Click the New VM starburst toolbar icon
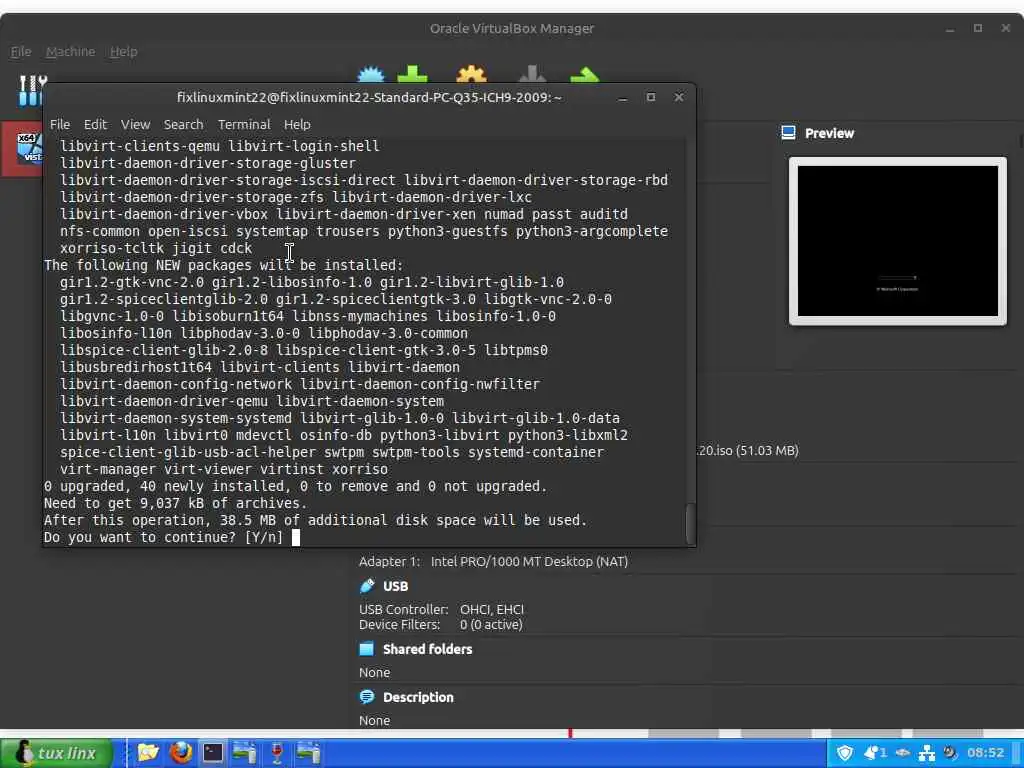The height and width of the screenshot is (768, 1024). [371, 75]
